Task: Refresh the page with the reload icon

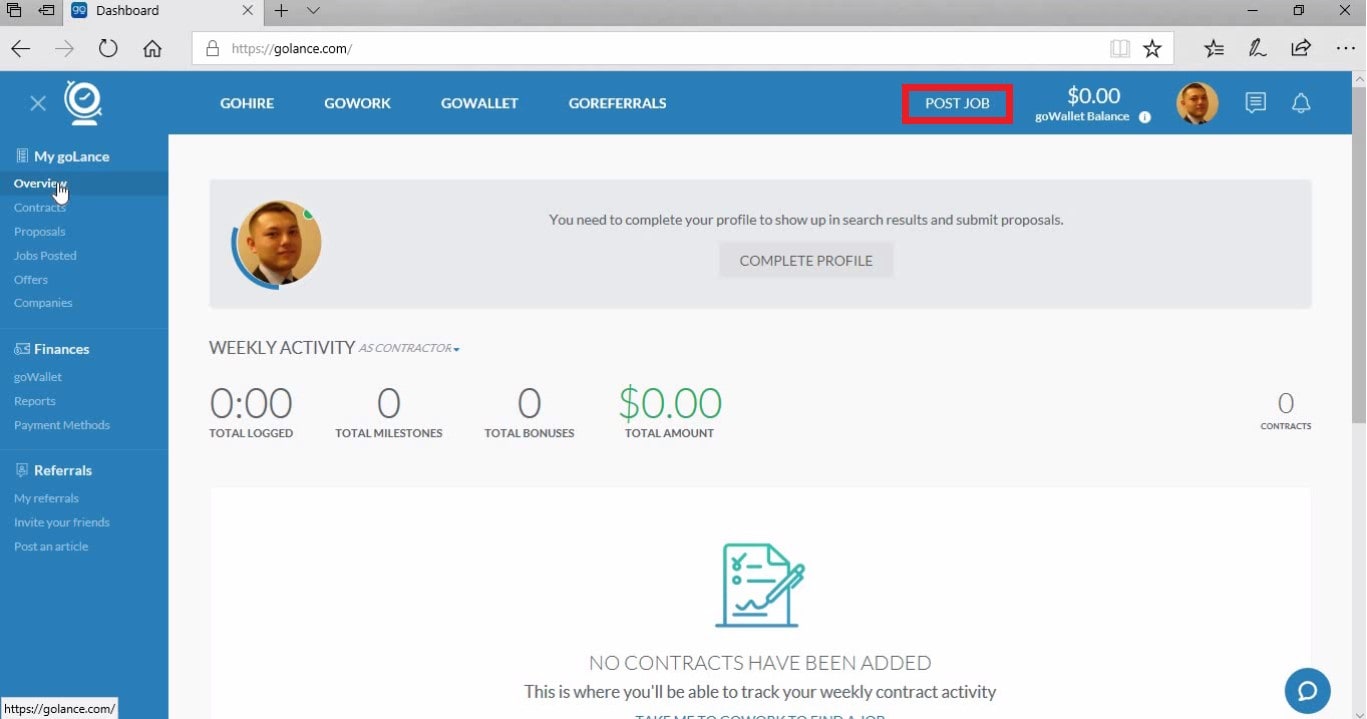Action: (x=108, y=48)
